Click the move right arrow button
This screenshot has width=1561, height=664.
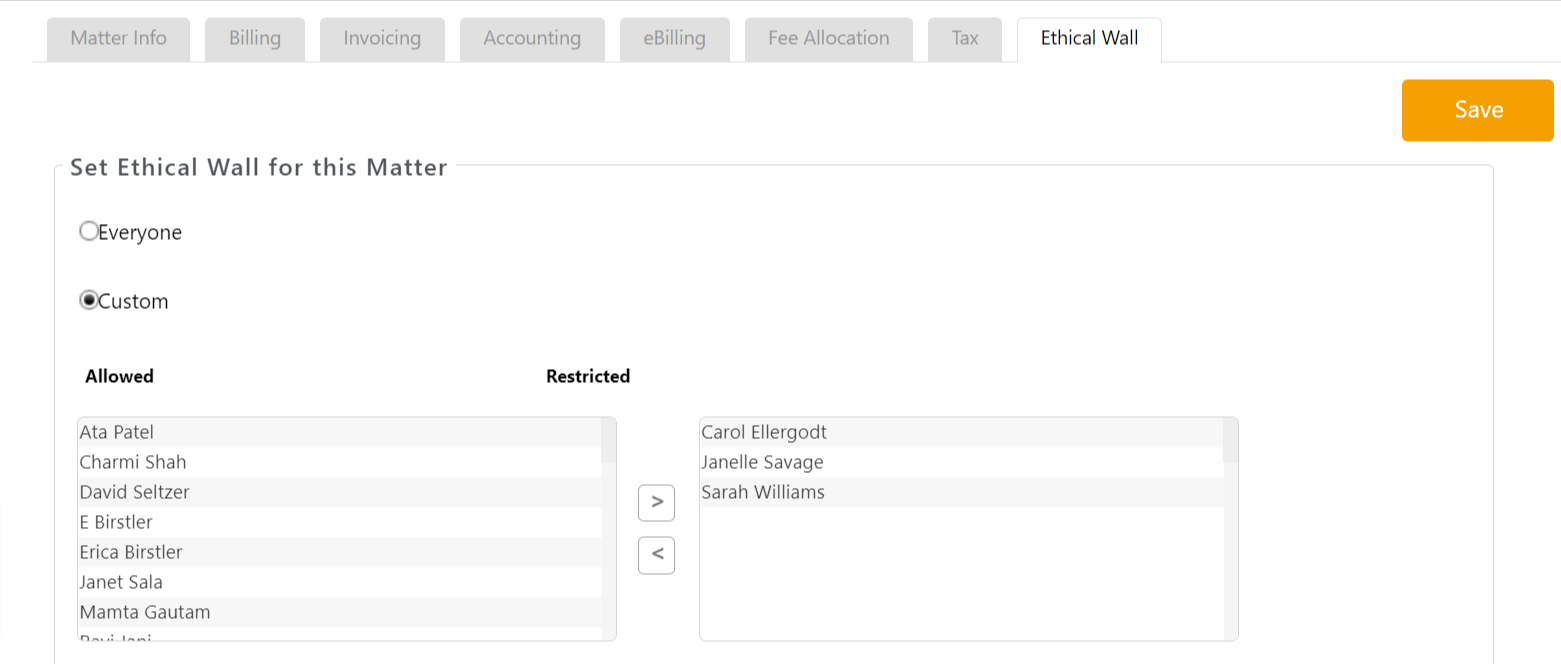tap(656, 502)
